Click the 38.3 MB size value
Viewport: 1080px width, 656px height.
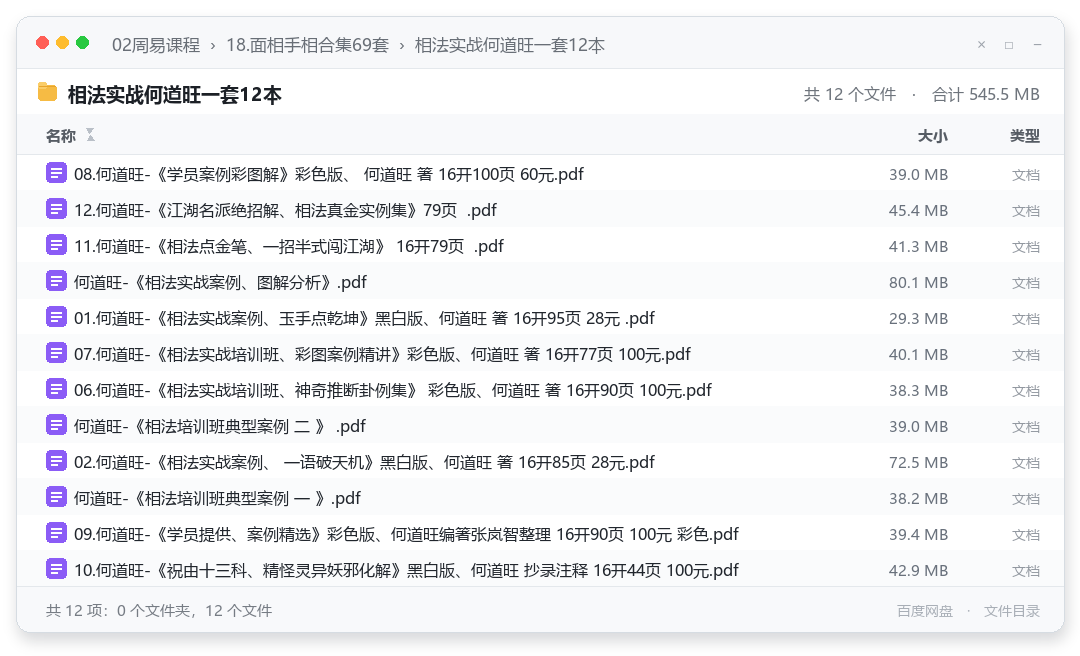coord(918,390)
